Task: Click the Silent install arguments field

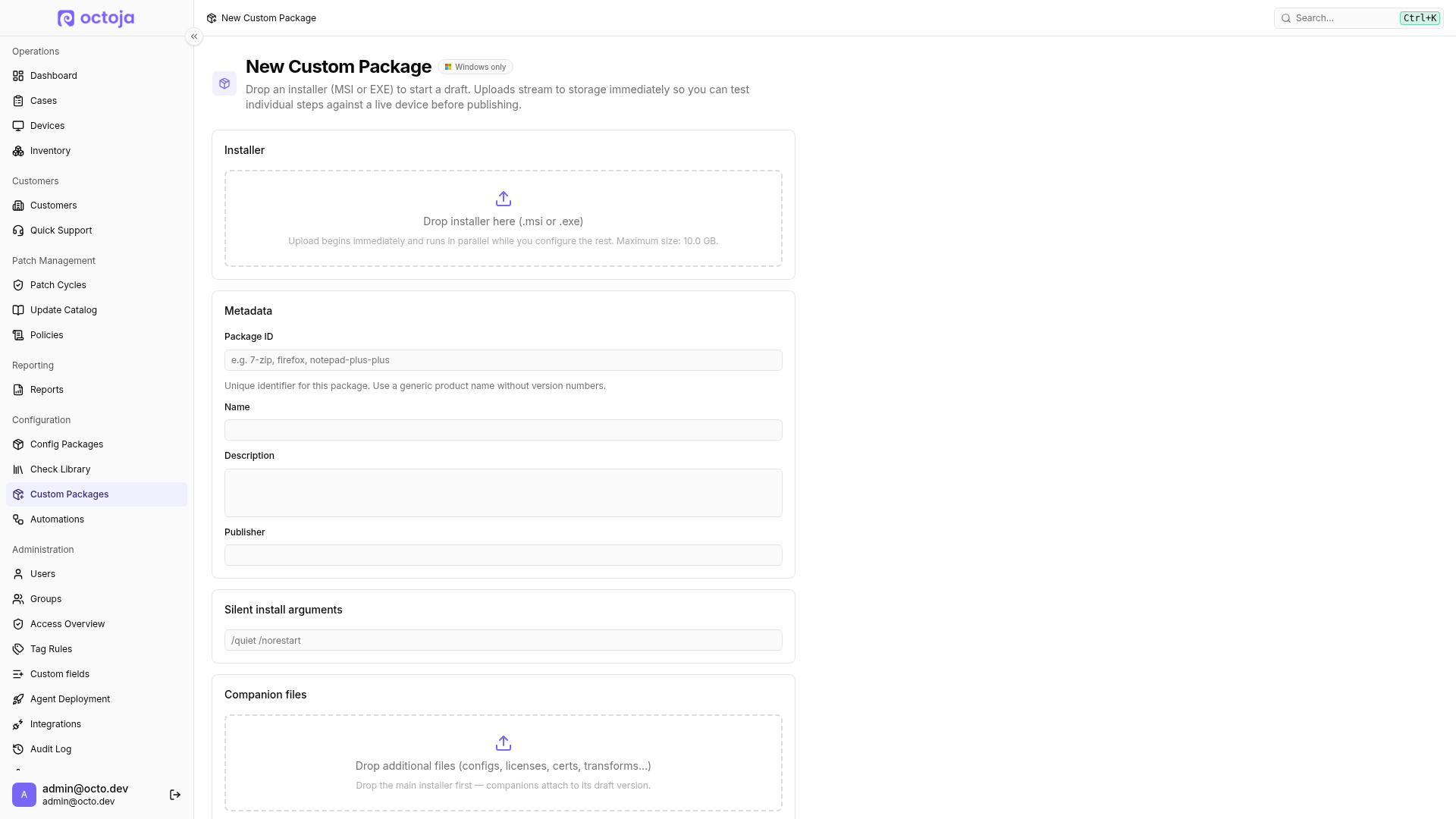Action: pos(504,640)
